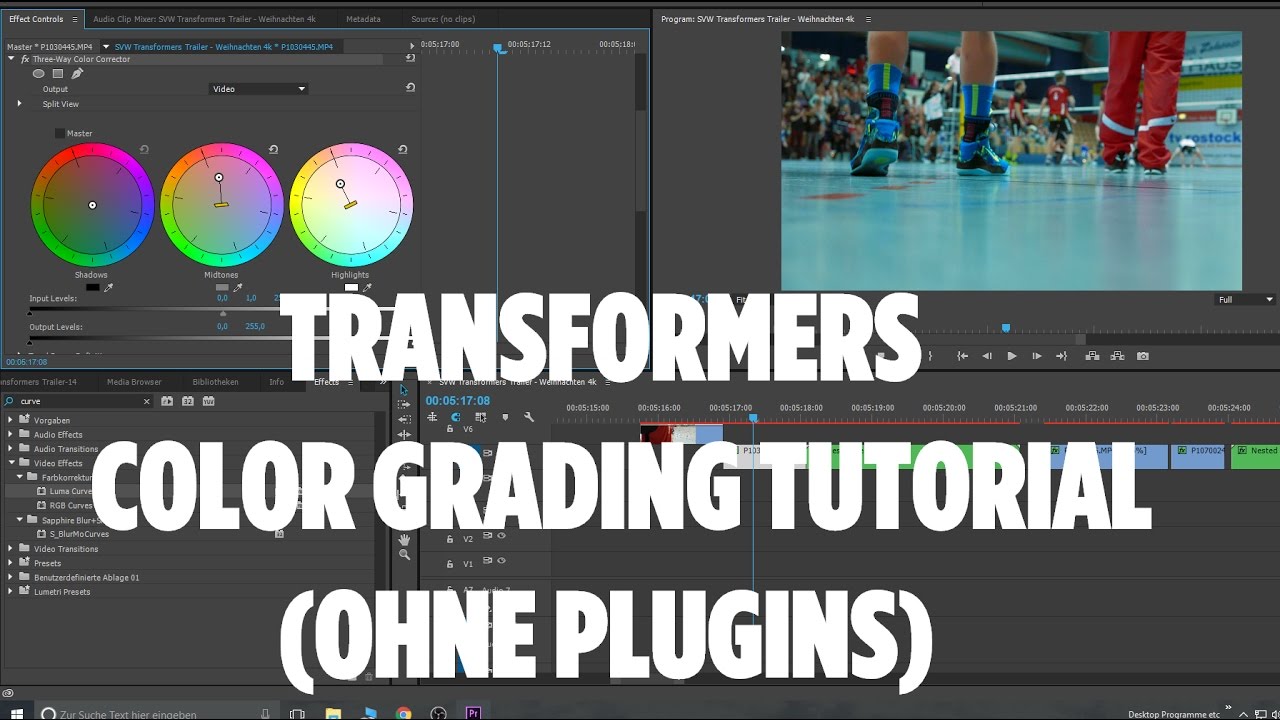
Task: Export frame with camera icon
Action: click(1143, 356)
